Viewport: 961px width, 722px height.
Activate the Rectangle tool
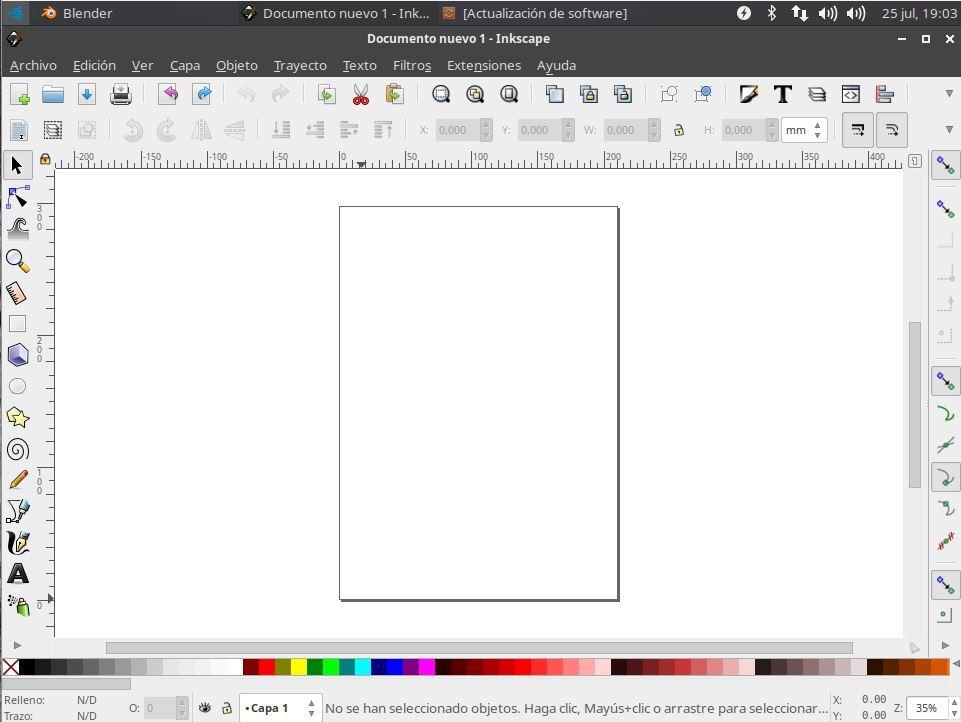click(x=16, y=324)
